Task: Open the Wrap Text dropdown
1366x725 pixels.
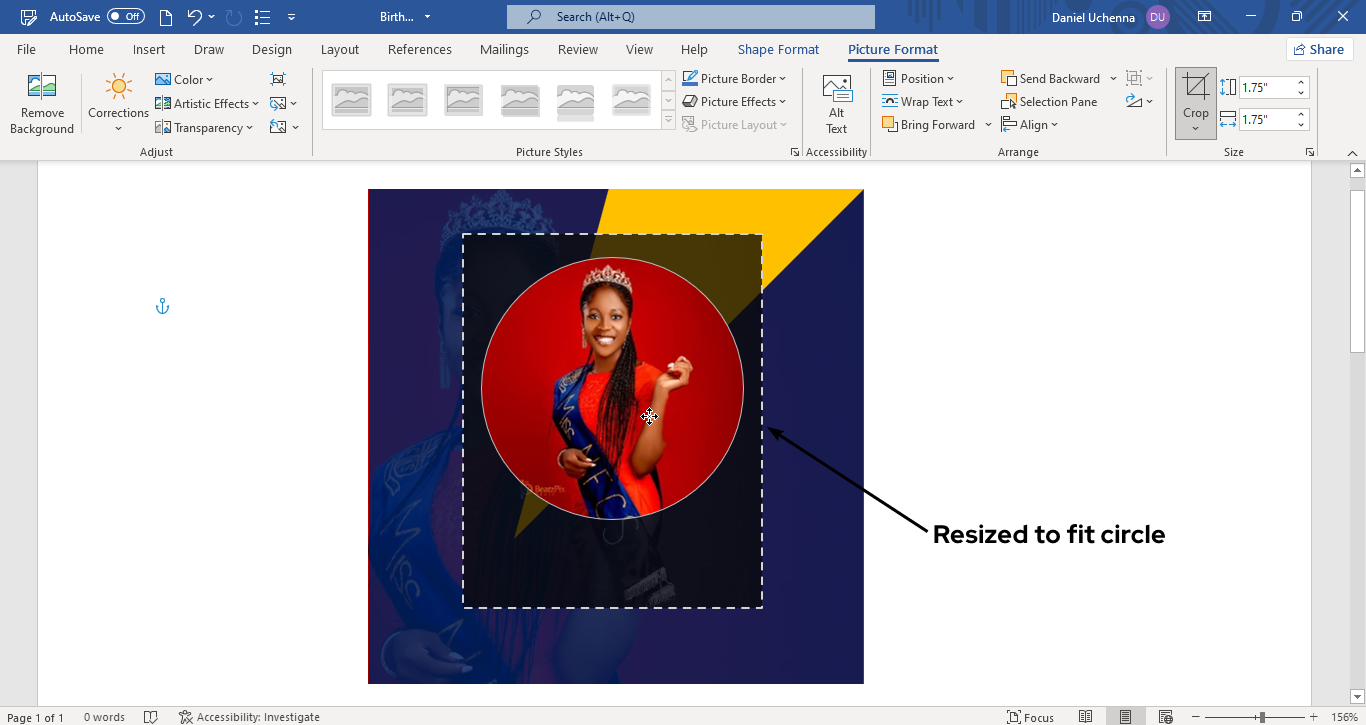Action: (x=922, y=102)
